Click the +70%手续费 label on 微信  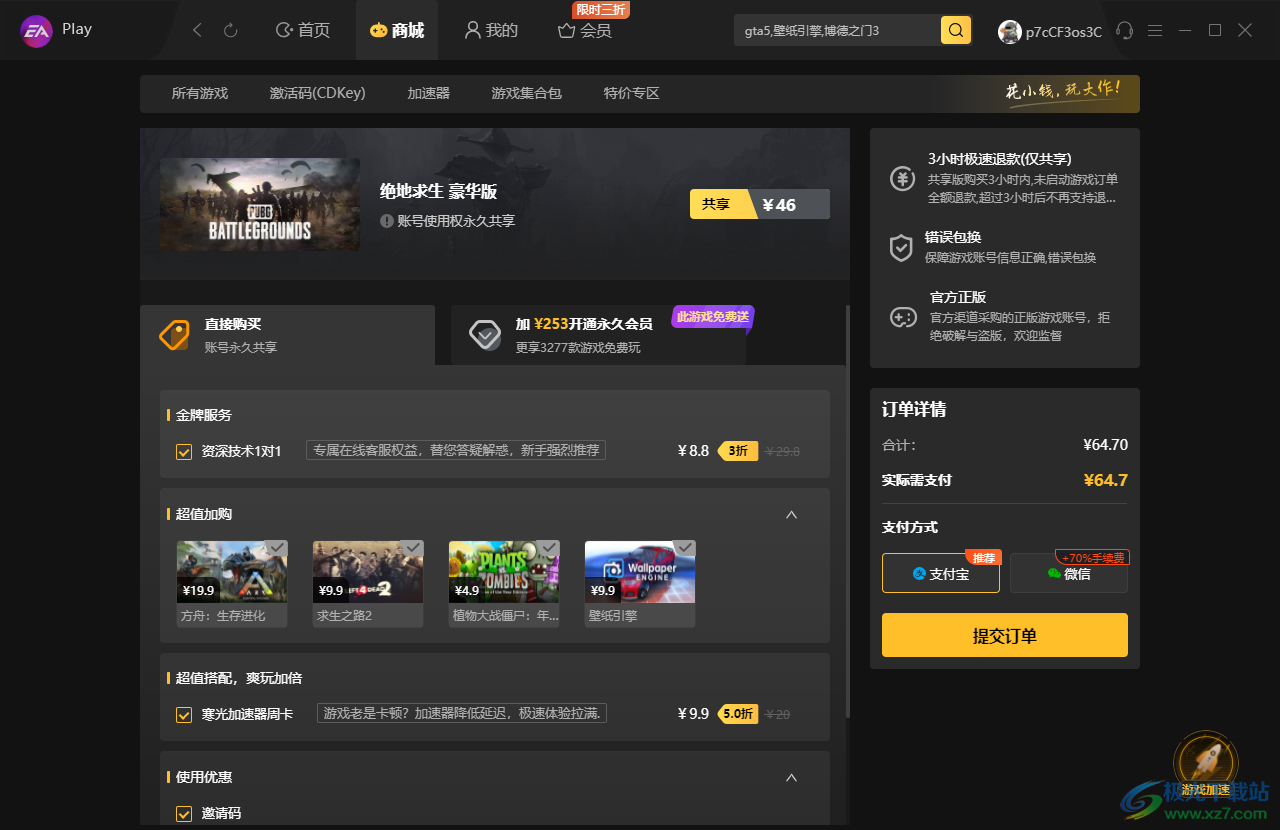pyautogui.click(x=1092, y=558)
